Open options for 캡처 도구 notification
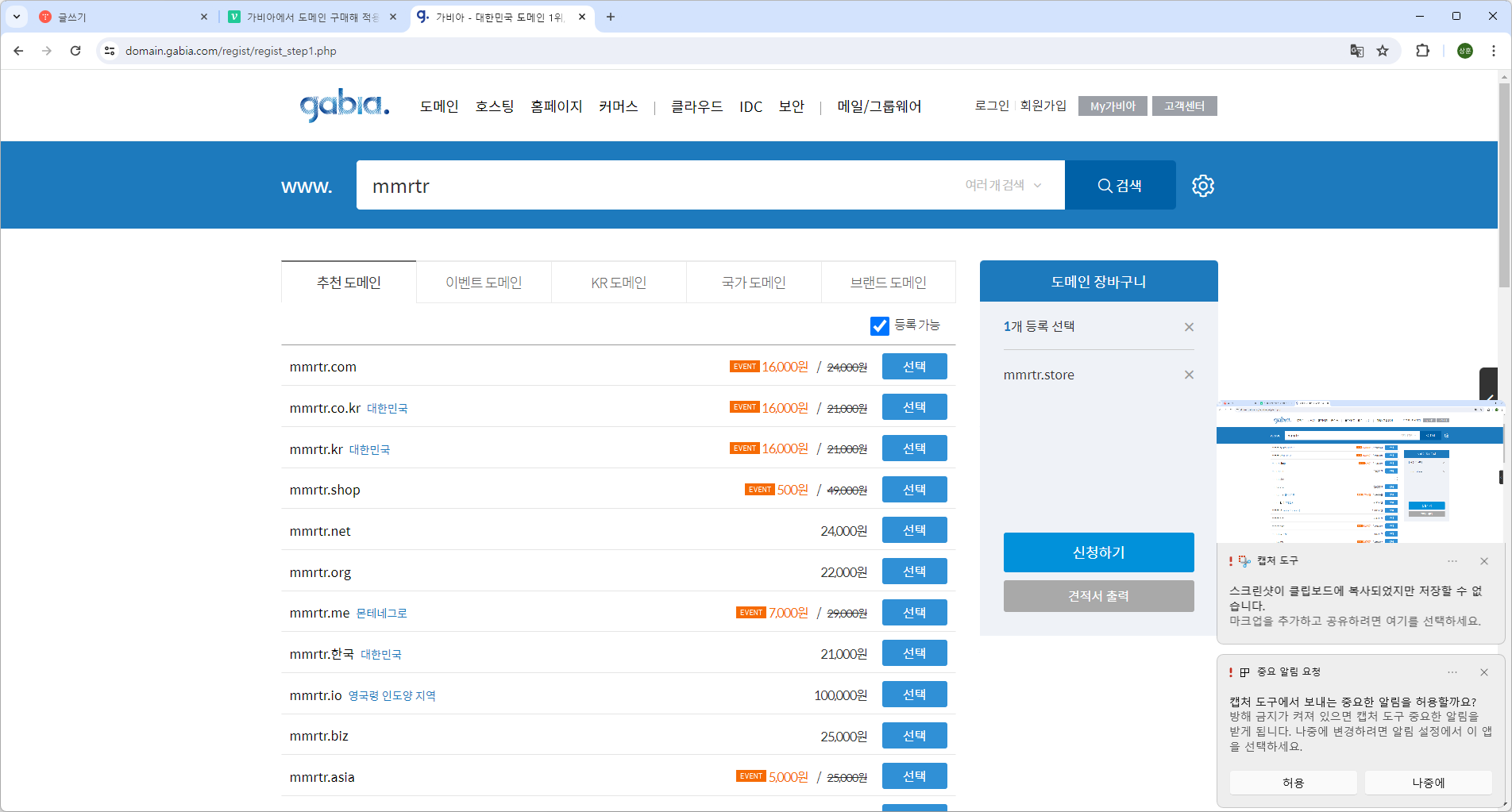This screenshot has width=1512, height=812. (1452, 561)
